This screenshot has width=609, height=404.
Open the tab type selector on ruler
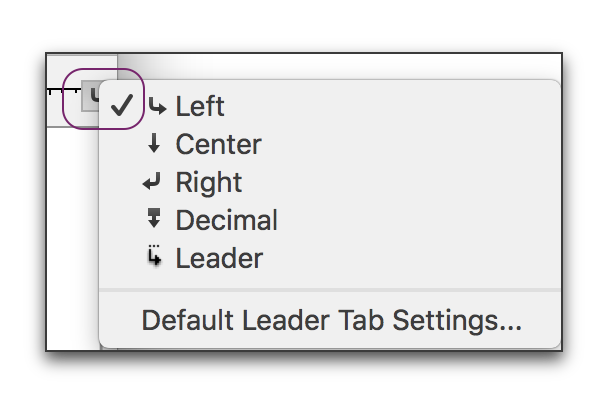90,96
